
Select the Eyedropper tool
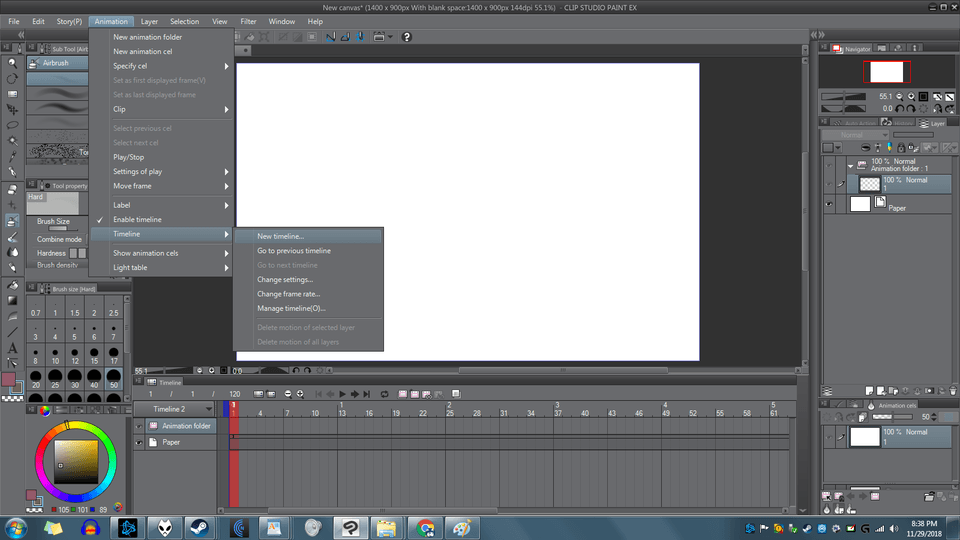[x=12, y=158]
